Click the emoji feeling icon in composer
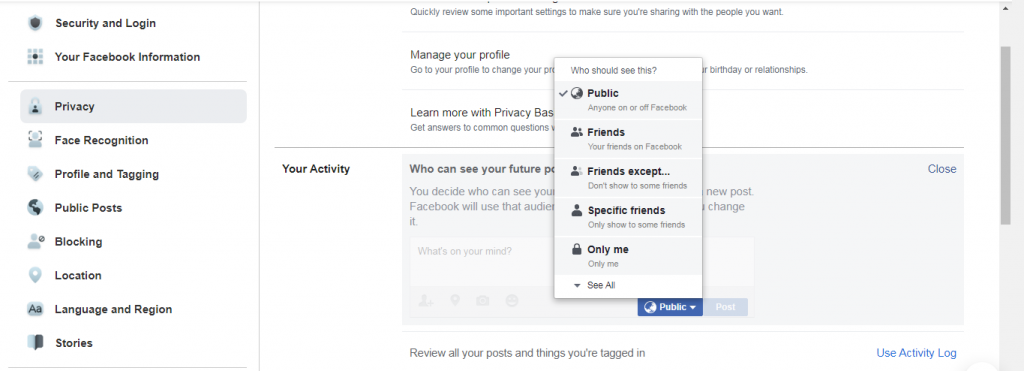Screen dimensions: 1024x371 coord(512,301)
